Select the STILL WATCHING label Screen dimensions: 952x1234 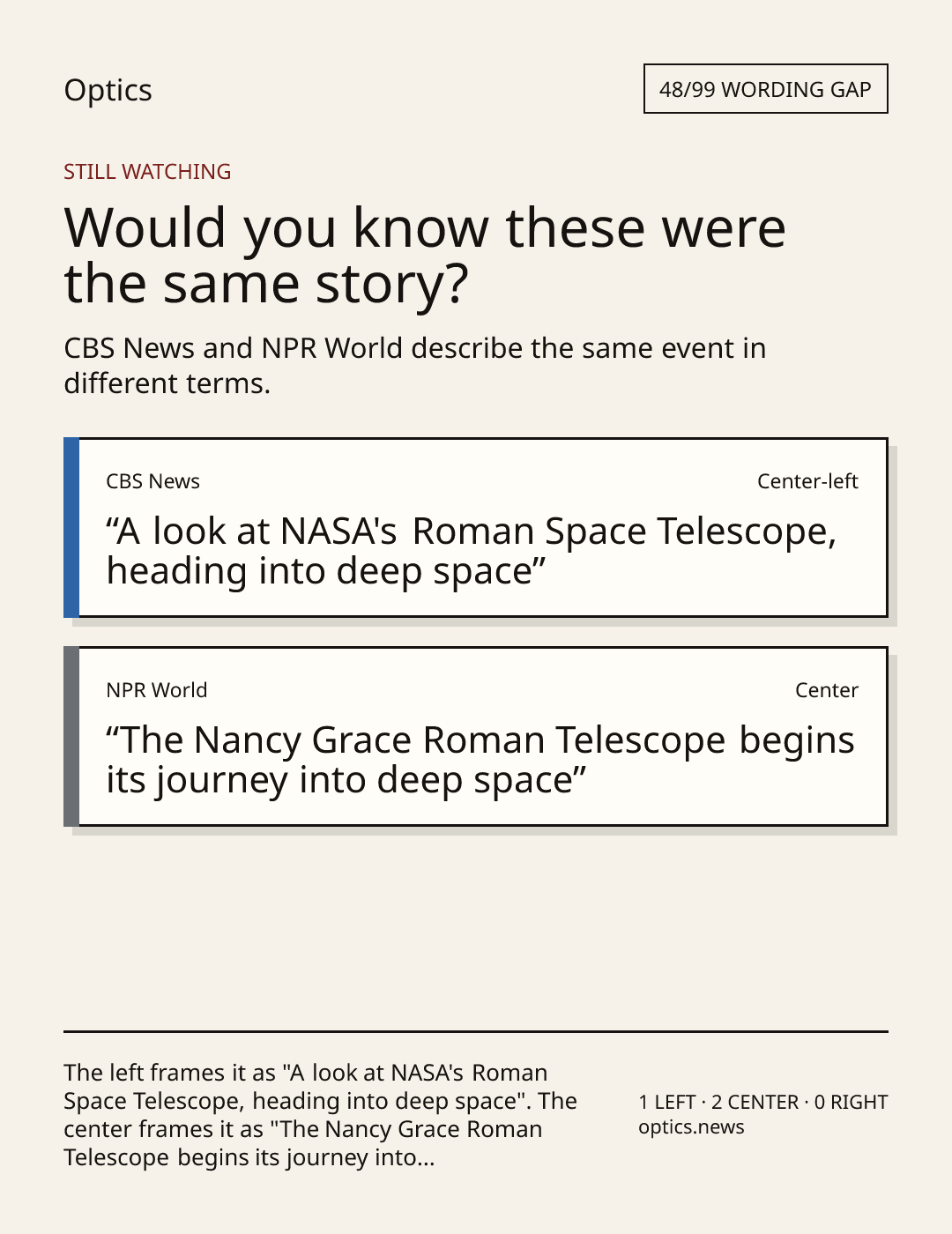click(x=147, y=172)
